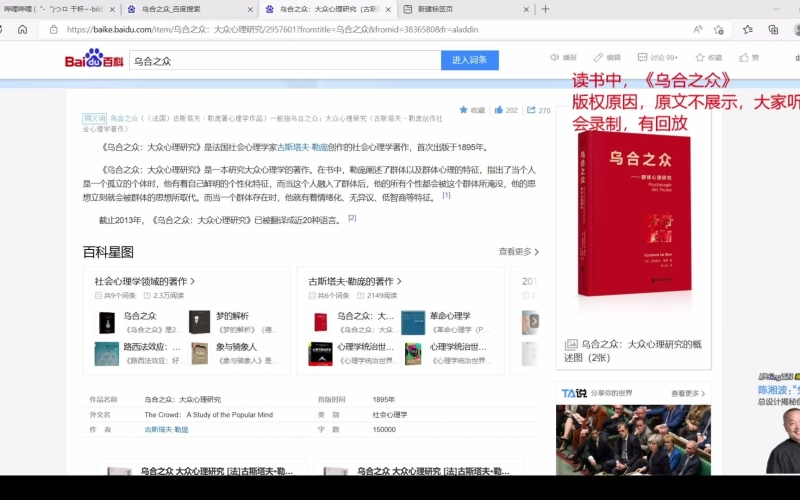Expand 古斯塔夫·勒庞的著作 collection
800x500 pixels.
tap(355, 281)
